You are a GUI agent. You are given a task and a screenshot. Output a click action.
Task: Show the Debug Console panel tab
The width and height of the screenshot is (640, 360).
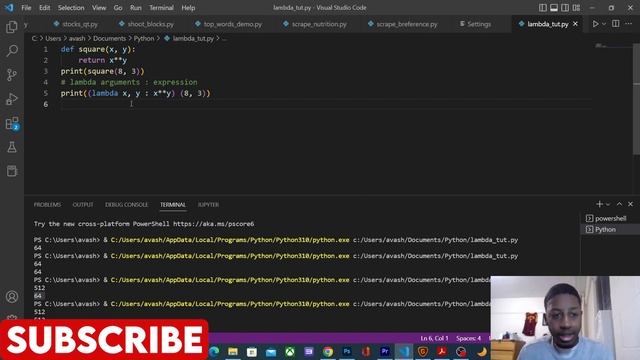click(x=127, y=204)
